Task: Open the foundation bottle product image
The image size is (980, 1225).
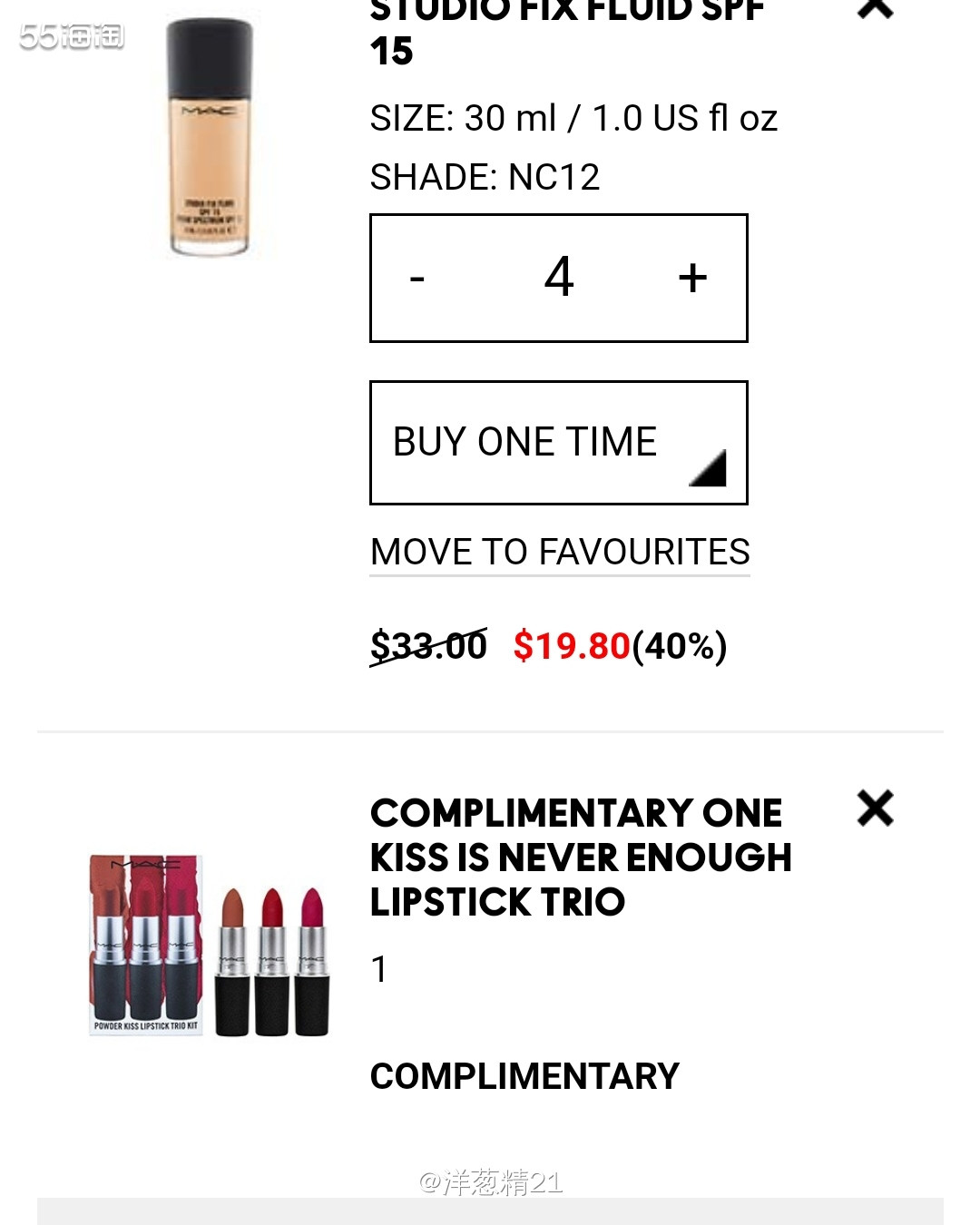Action: (209, 136)
